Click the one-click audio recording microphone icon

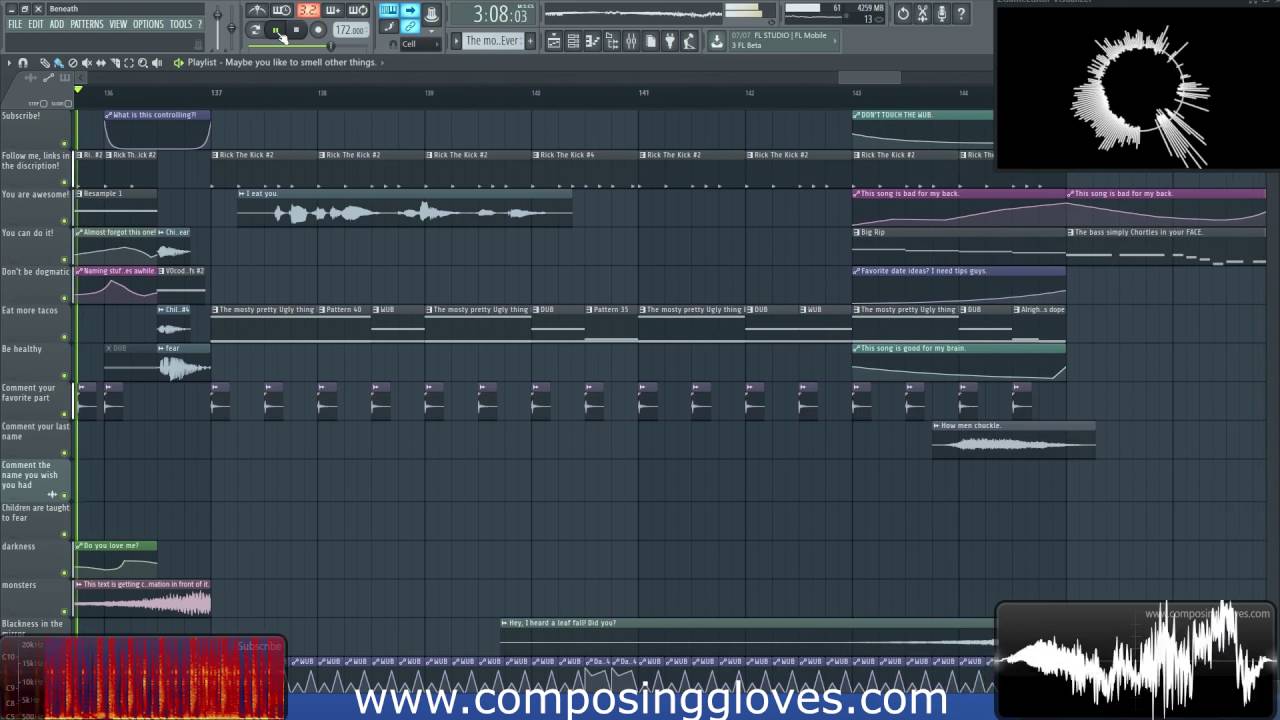942,14
